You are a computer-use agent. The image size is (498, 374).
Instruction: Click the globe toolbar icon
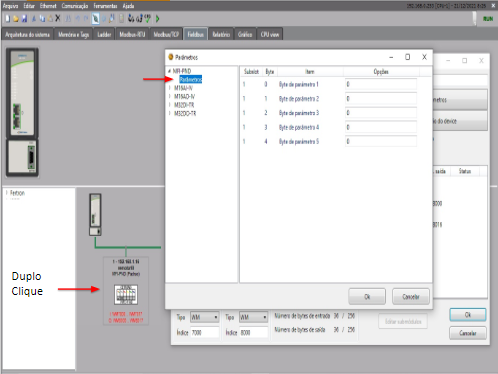(x=104, y=19)
